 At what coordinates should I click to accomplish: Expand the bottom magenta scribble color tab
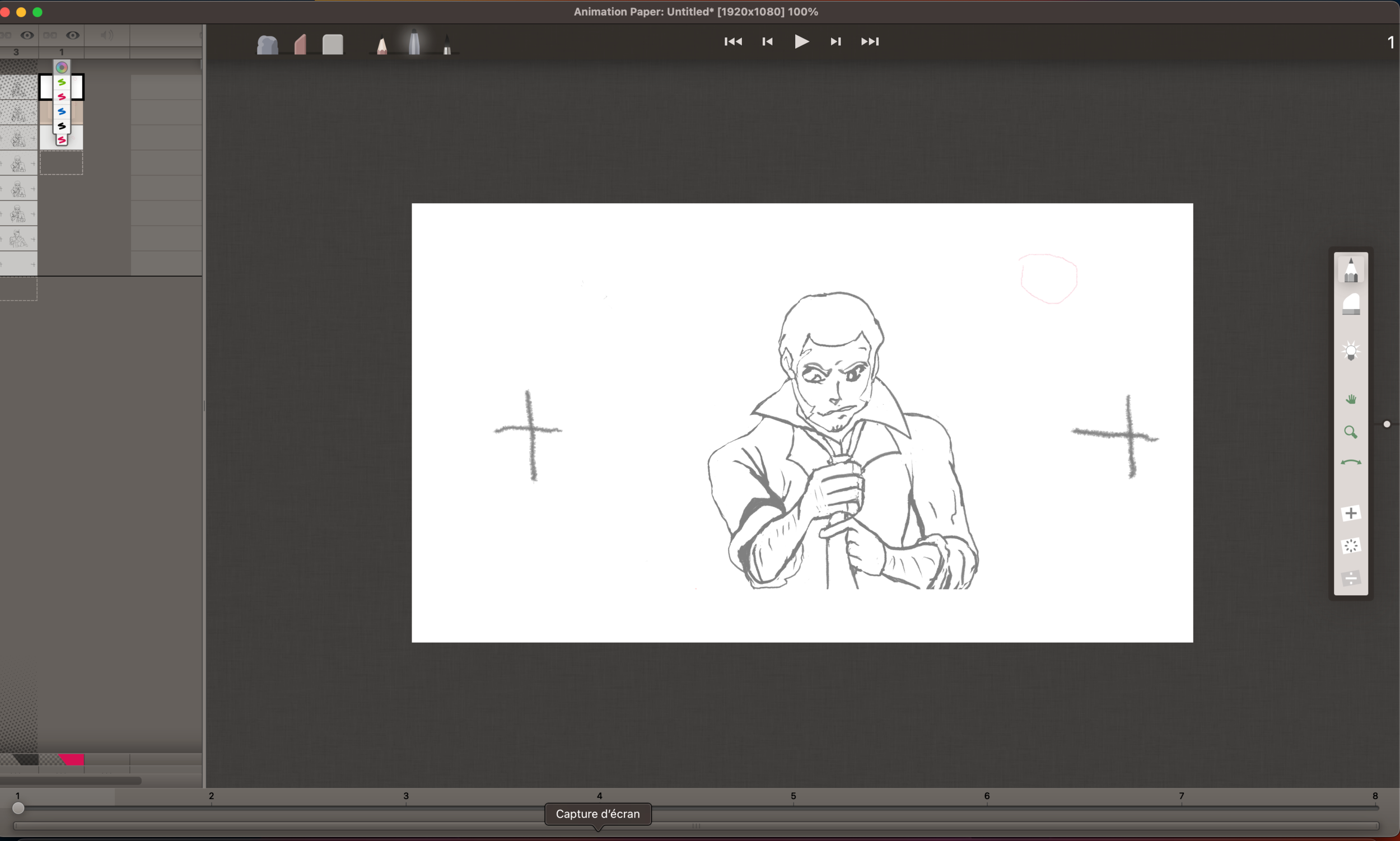point(62,140)
